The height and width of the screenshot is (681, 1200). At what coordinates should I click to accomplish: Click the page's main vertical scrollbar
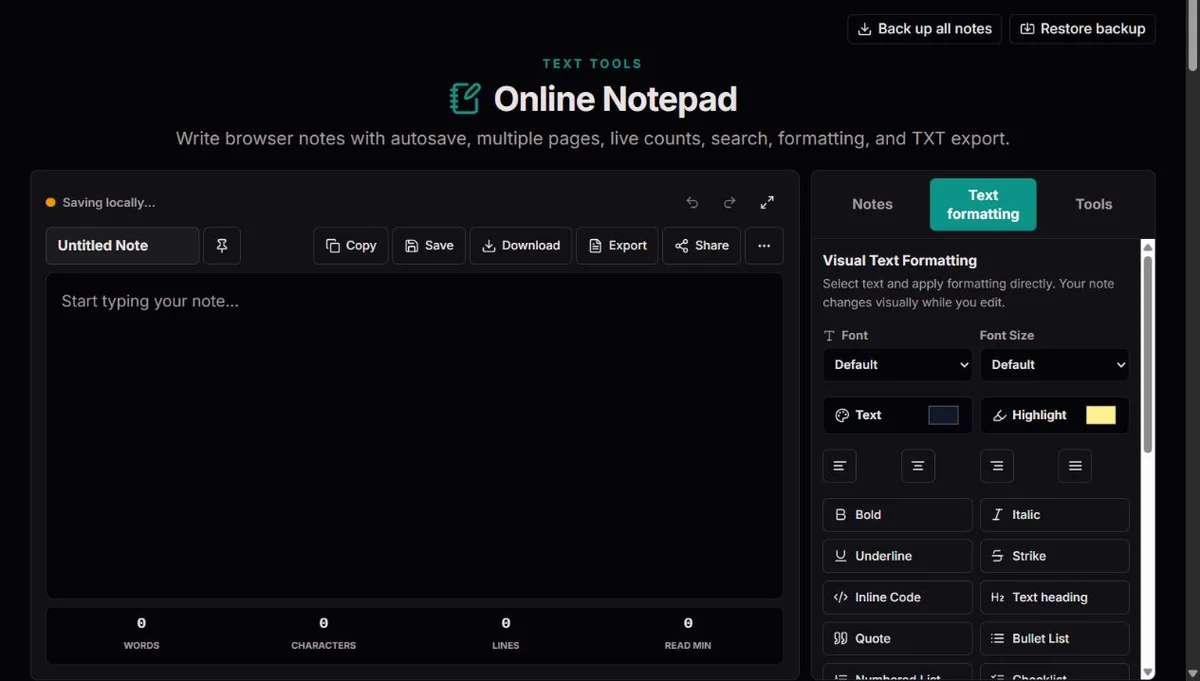pos(1192,36)
